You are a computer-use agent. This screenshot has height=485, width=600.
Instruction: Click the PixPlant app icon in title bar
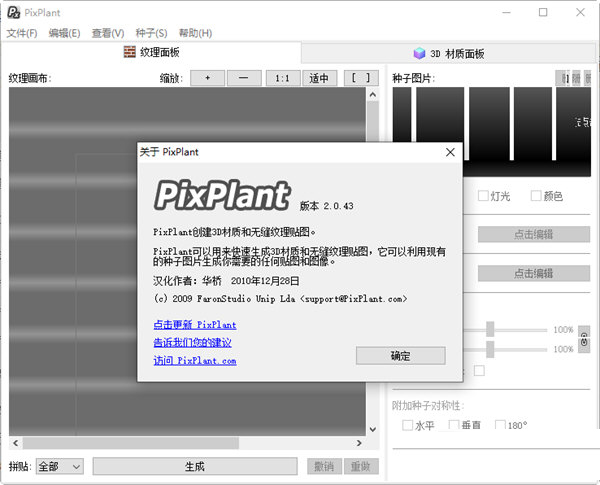13,13
